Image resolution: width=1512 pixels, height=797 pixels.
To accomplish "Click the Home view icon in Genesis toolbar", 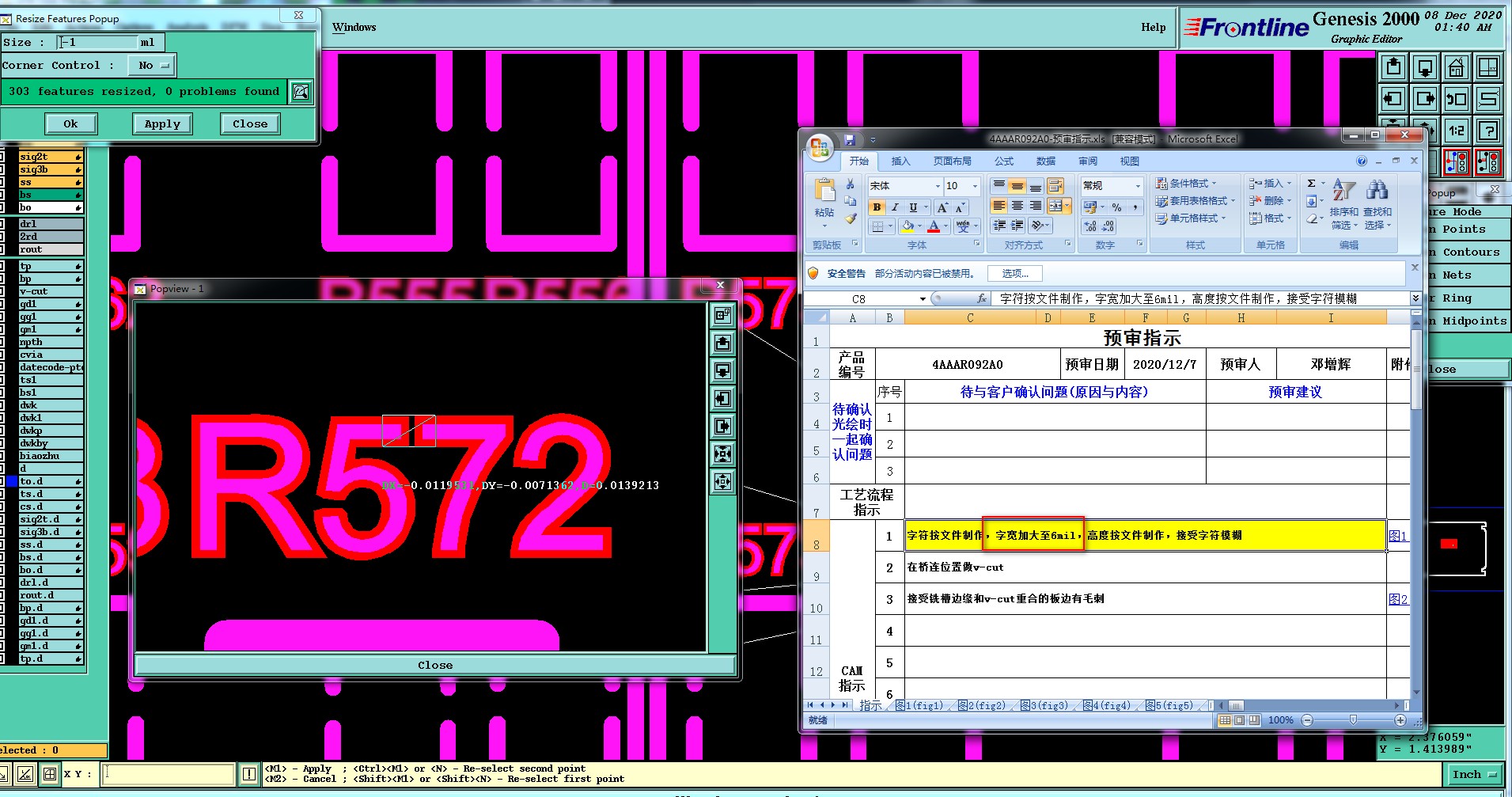I will click(1457, 68).
